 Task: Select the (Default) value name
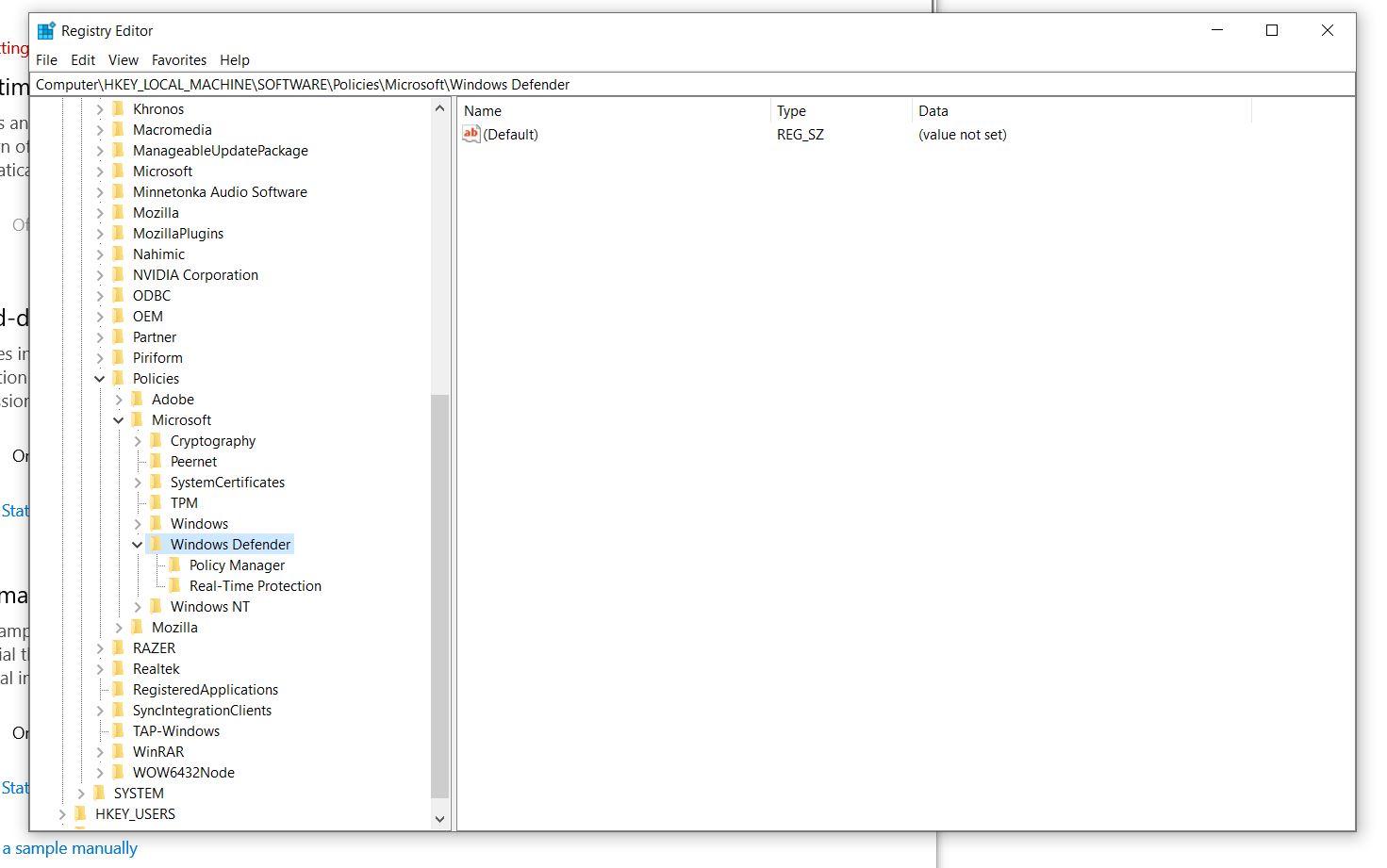[510, 134]
